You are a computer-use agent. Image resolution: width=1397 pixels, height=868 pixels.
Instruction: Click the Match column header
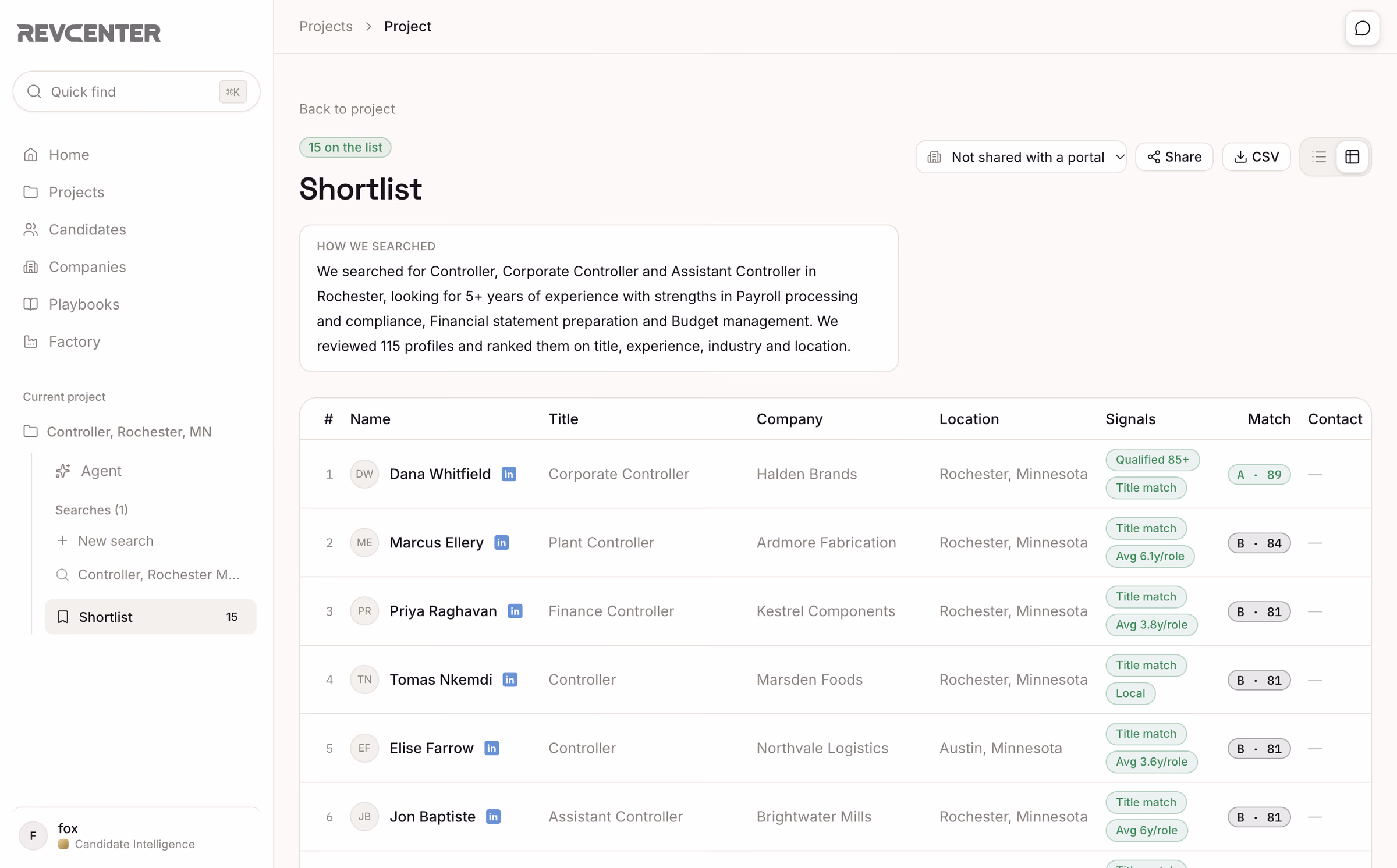point(1269,419)
